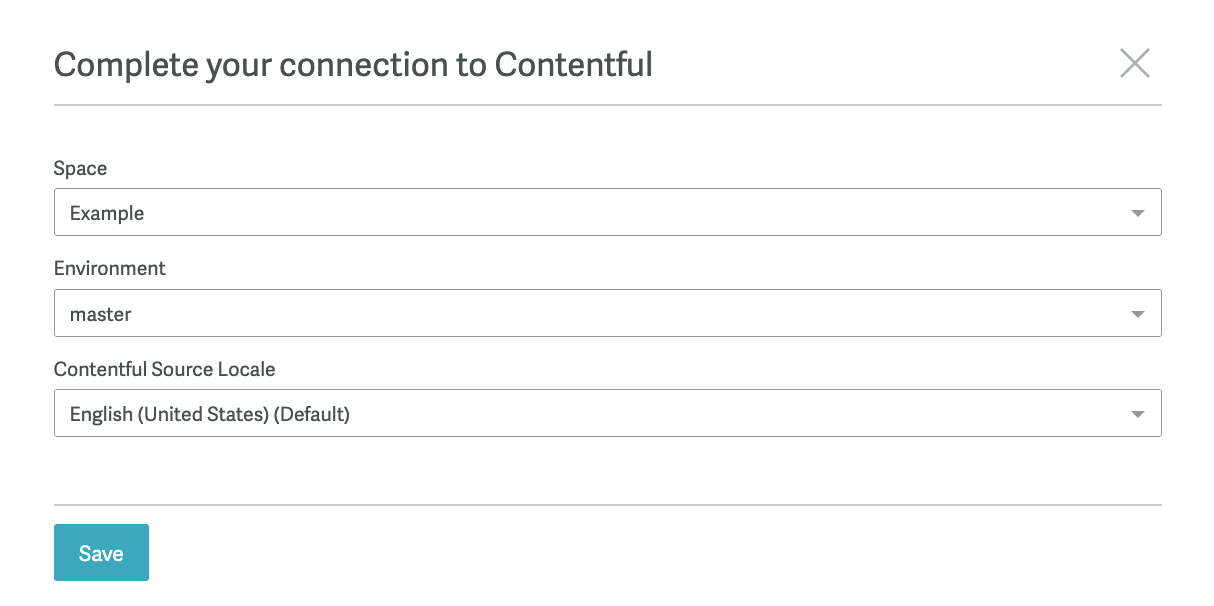Click inside the locale field showing Default
The width and height of the screenshot is (1214, 606).
tap(208, 413)
